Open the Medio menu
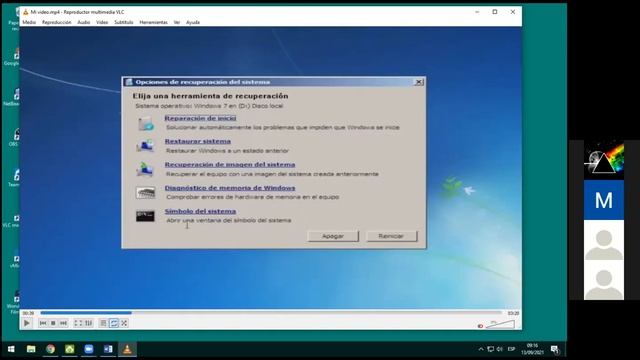The height and width of the screenshot is (360, 640). 29,22
